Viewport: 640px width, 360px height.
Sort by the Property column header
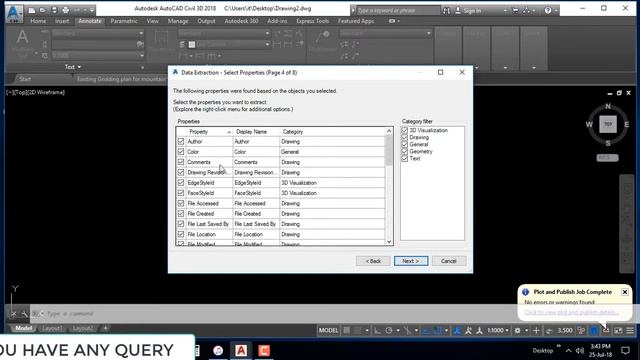[210, 132]
